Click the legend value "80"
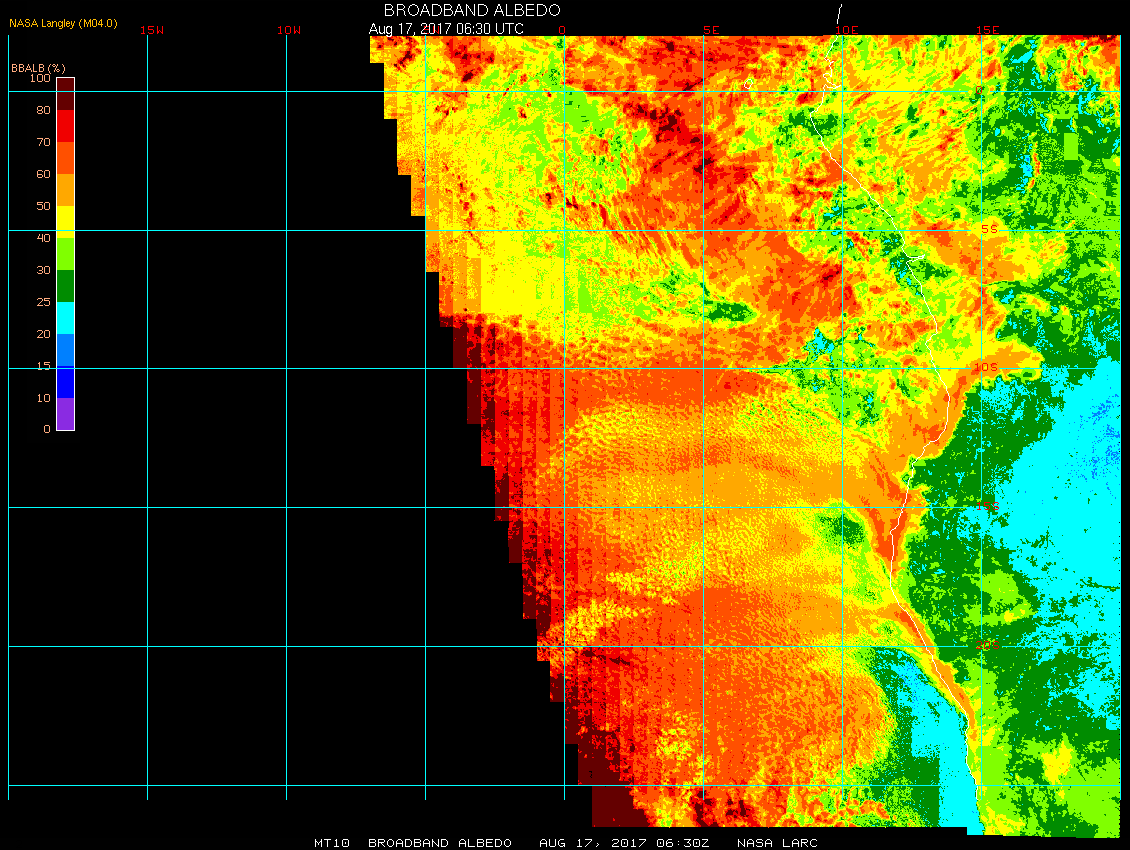This screenshot has height=850, width=1130. pos(44,110)
